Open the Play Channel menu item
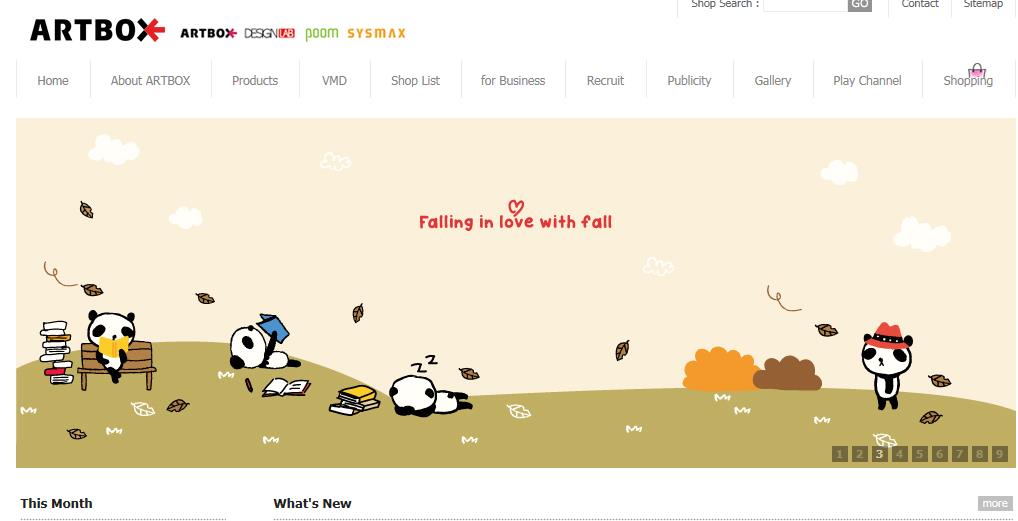This screenshot has width=1018, height=521. (x=867, y=81)
